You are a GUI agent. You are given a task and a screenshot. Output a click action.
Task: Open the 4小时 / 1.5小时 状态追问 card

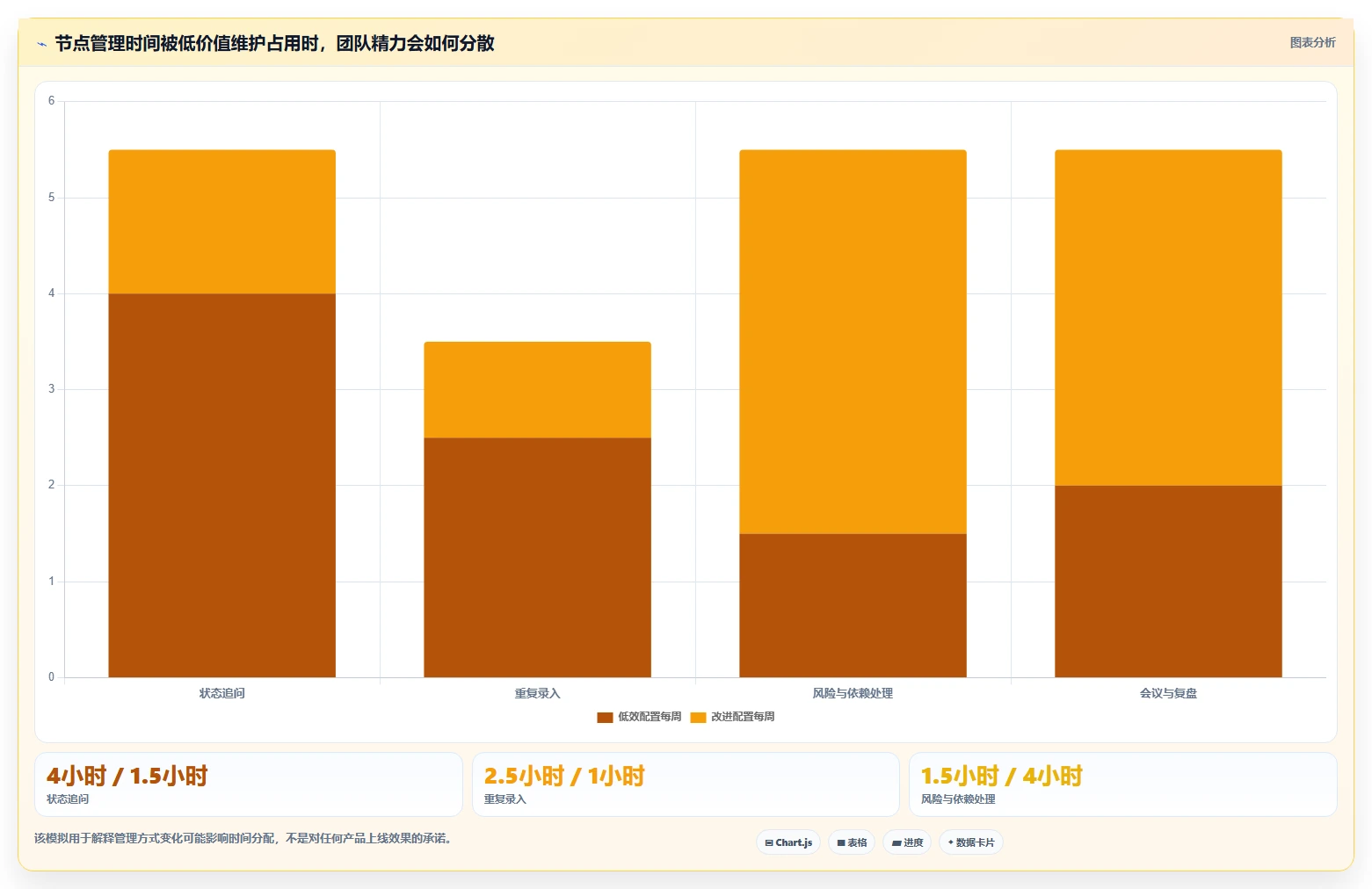tap(249, 784)
